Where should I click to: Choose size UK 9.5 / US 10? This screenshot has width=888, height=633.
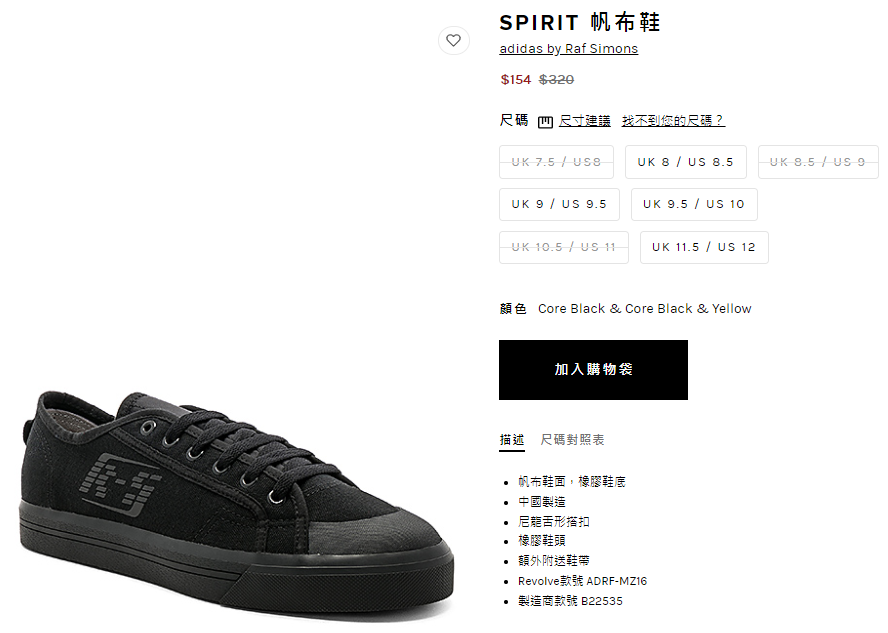tap(694, 204)
